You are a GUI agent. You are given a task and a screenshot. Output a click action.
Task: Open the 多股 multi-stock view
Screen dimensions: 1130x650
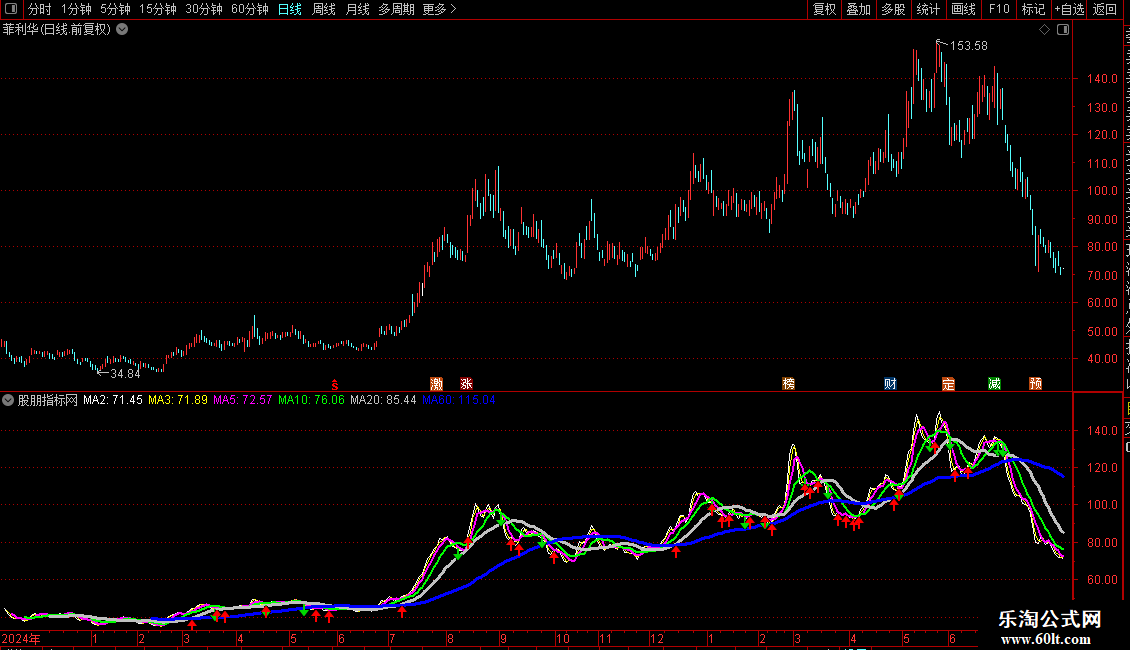893,9
